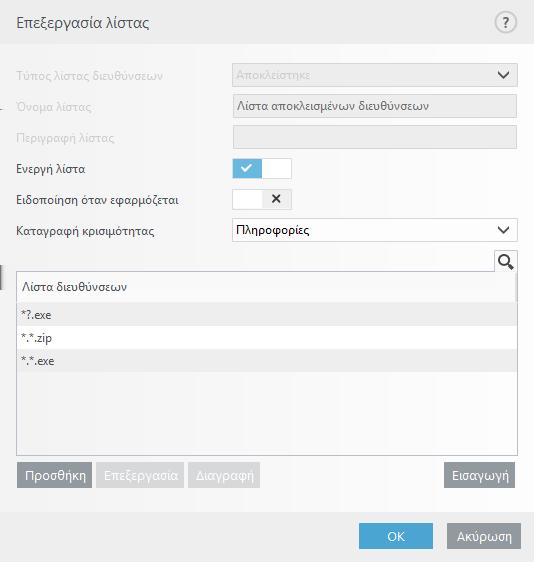This screenshot has height=562, width=534.
Task: Open the Καταγραφή κρισιμότητας dropdown
Action: pos(375,230)
